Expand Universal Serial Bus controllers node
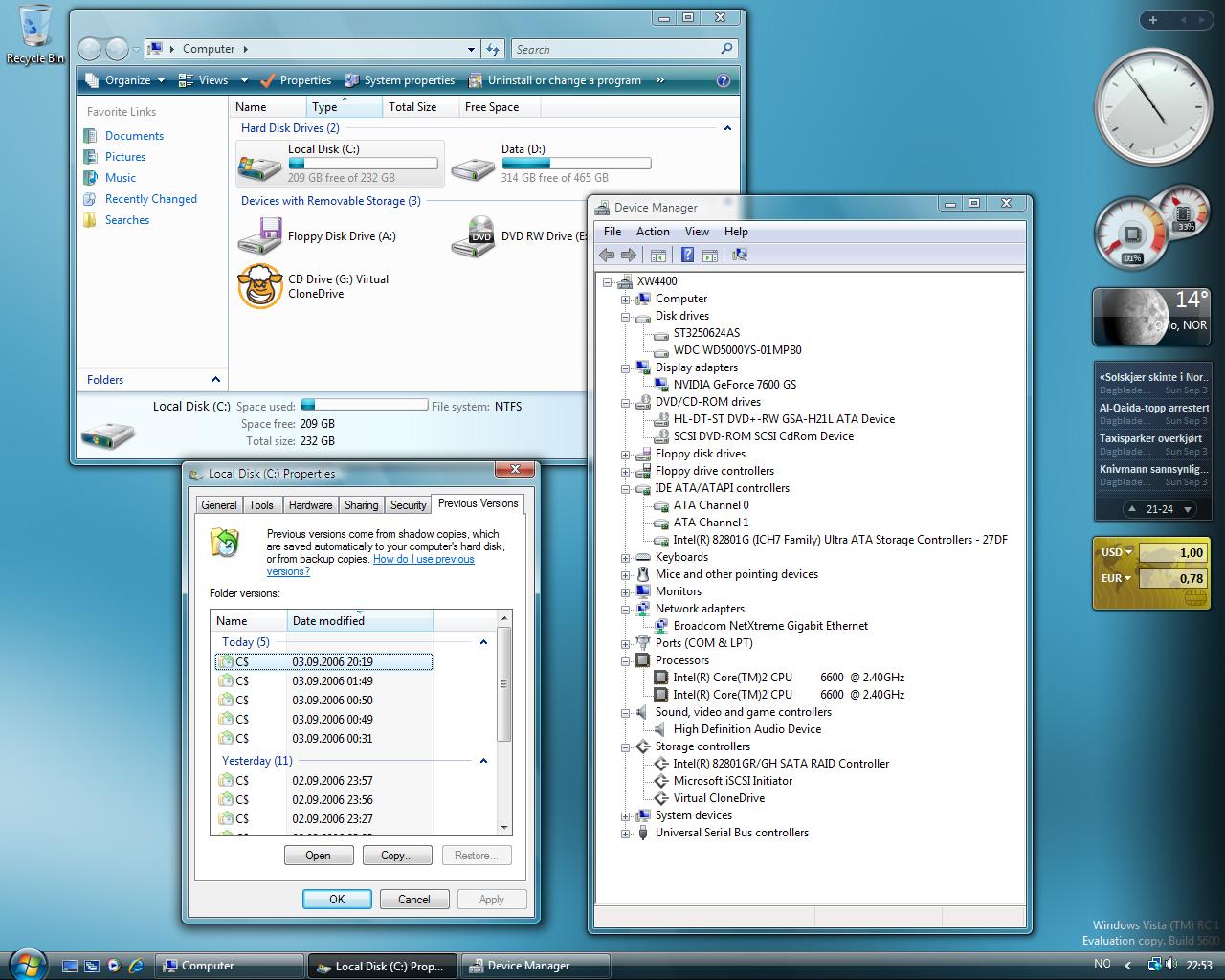1225x980 pixels. click(x=625, y=834)
